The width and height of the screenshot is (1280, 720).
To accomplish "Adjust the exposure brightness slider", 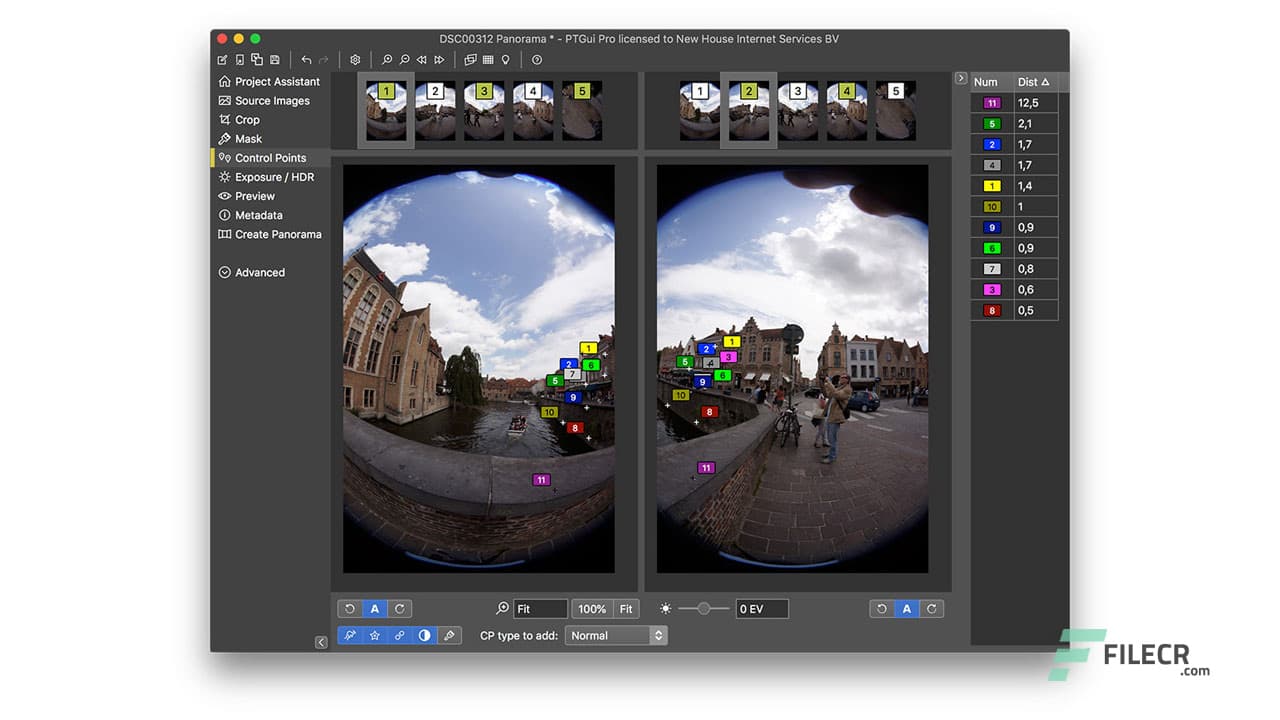I will pyautogui.click(x=704, y=608).
